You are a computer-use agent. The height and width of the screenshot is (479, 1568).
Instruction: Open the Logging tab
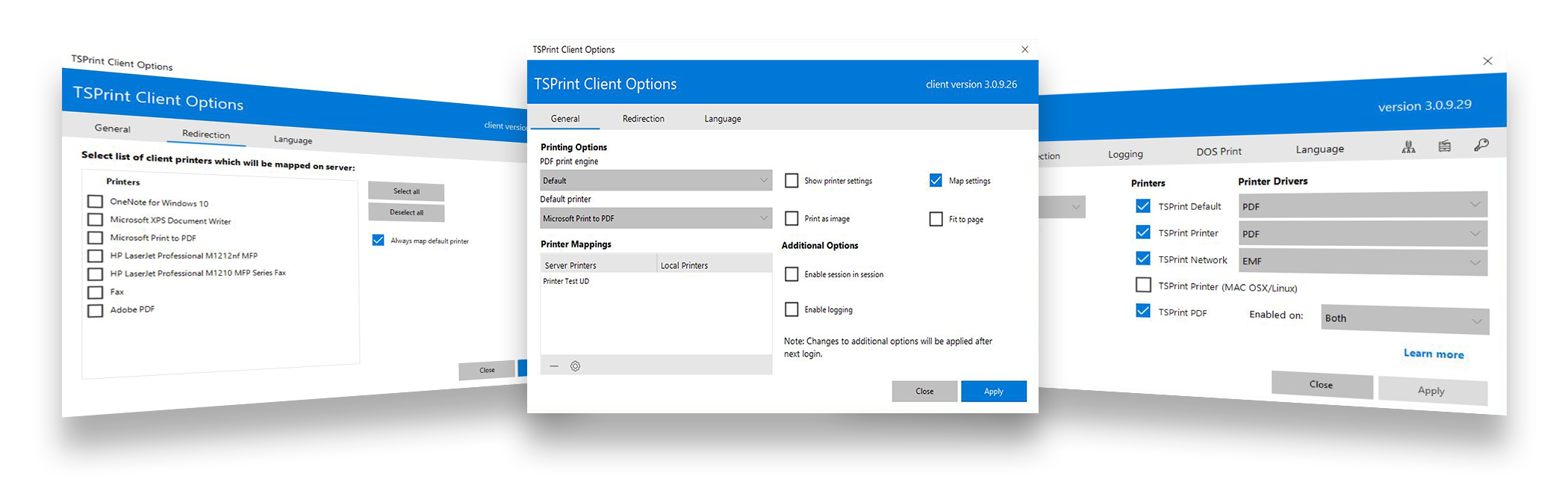click(x=1125, y=154)
